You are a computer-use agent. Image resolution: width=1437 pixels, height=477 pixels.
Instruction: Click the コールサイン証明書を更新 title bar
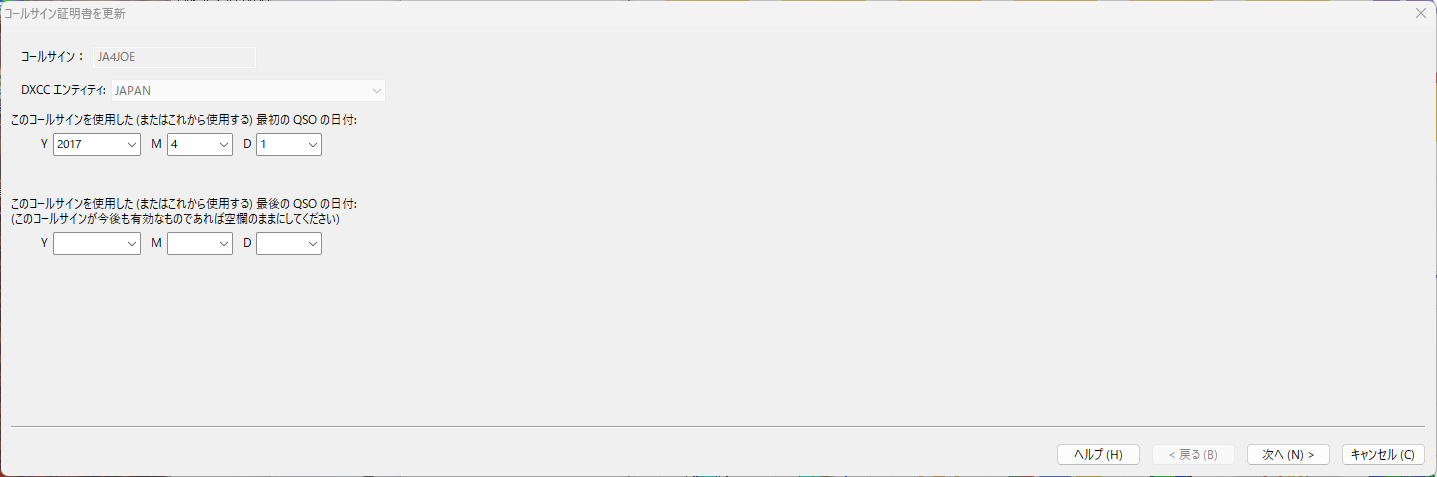pos(65,14)
